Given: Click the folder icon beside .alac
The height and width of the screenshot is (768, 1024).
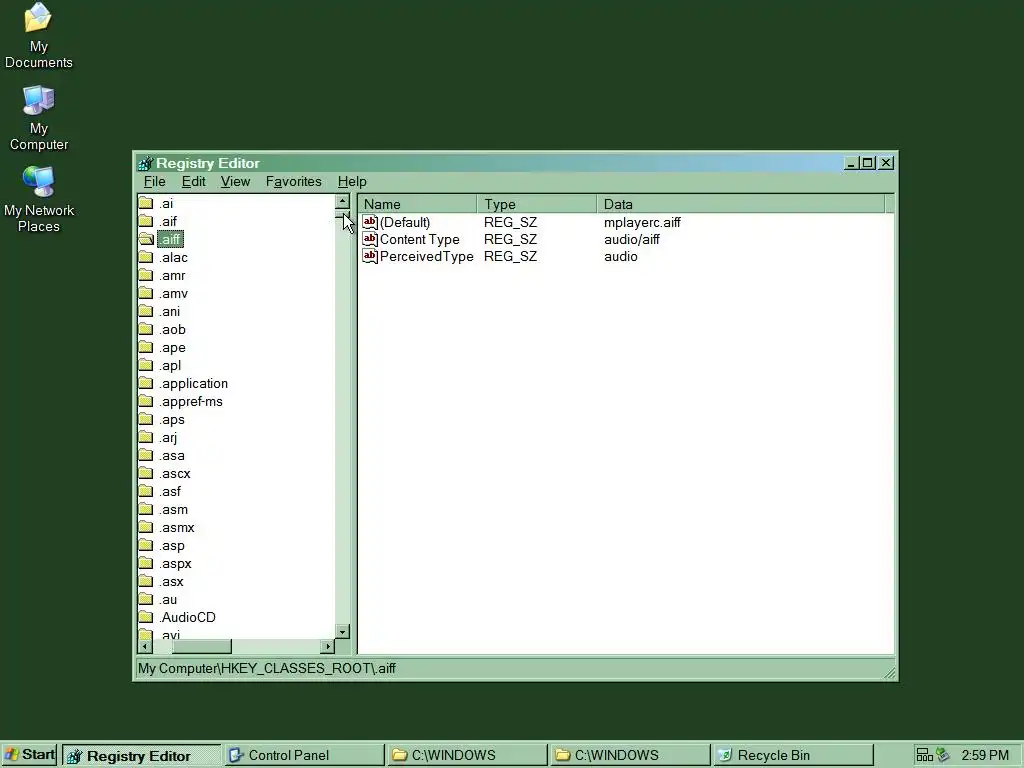Looking at the screenshot, I should [146, 257].
